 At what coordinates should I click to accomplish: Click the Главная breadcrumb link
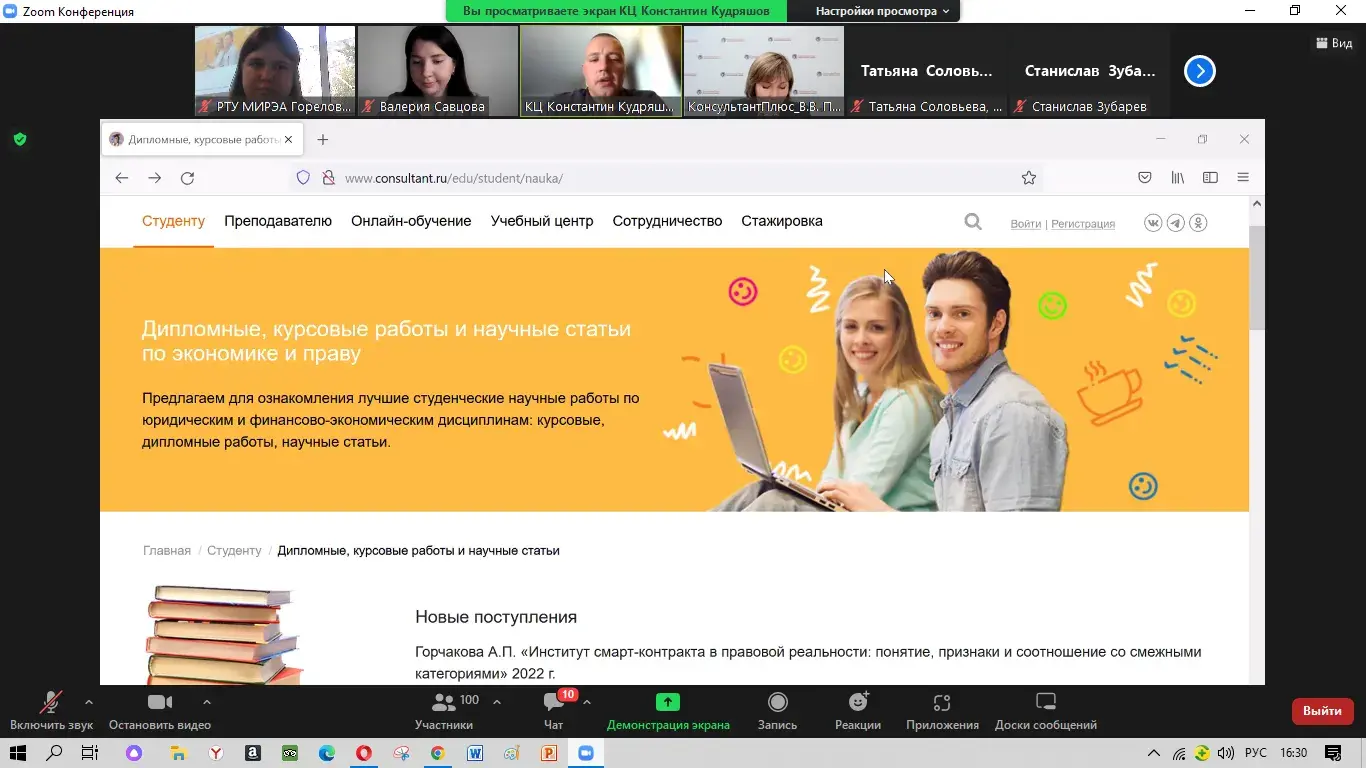[x=167, y=551]
